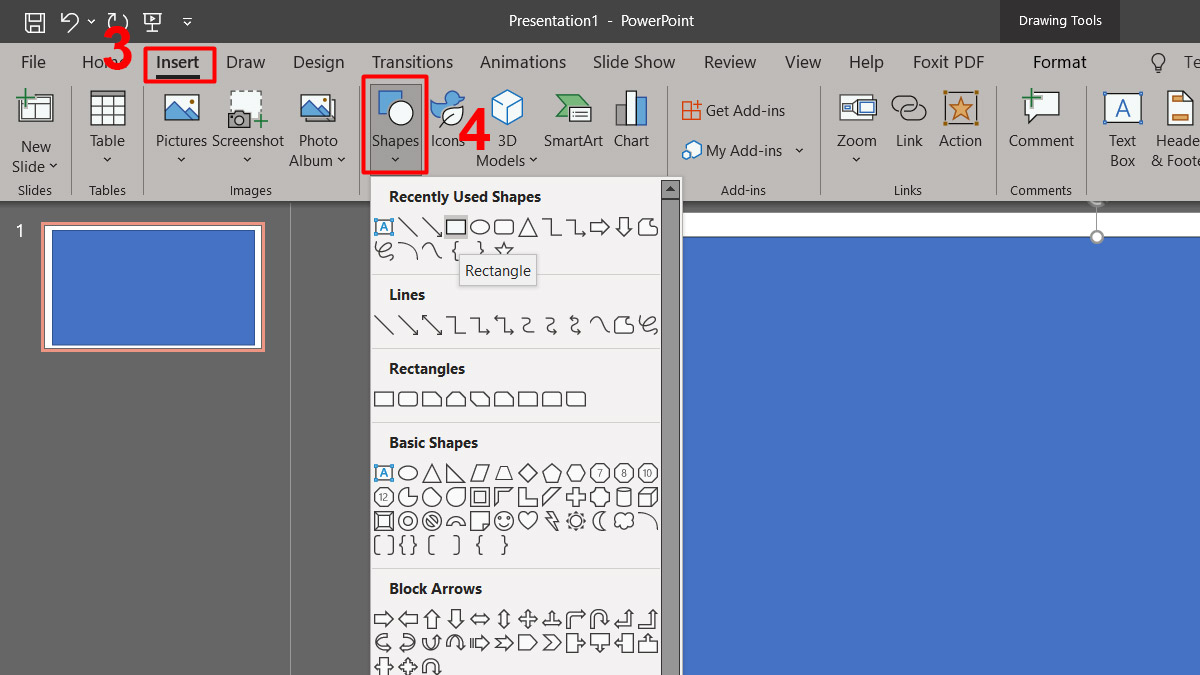The height and width of the screenshot is (675, 1200).
Task: Open the Drawing Tools Format tab
Action: tap(1059, 62)
